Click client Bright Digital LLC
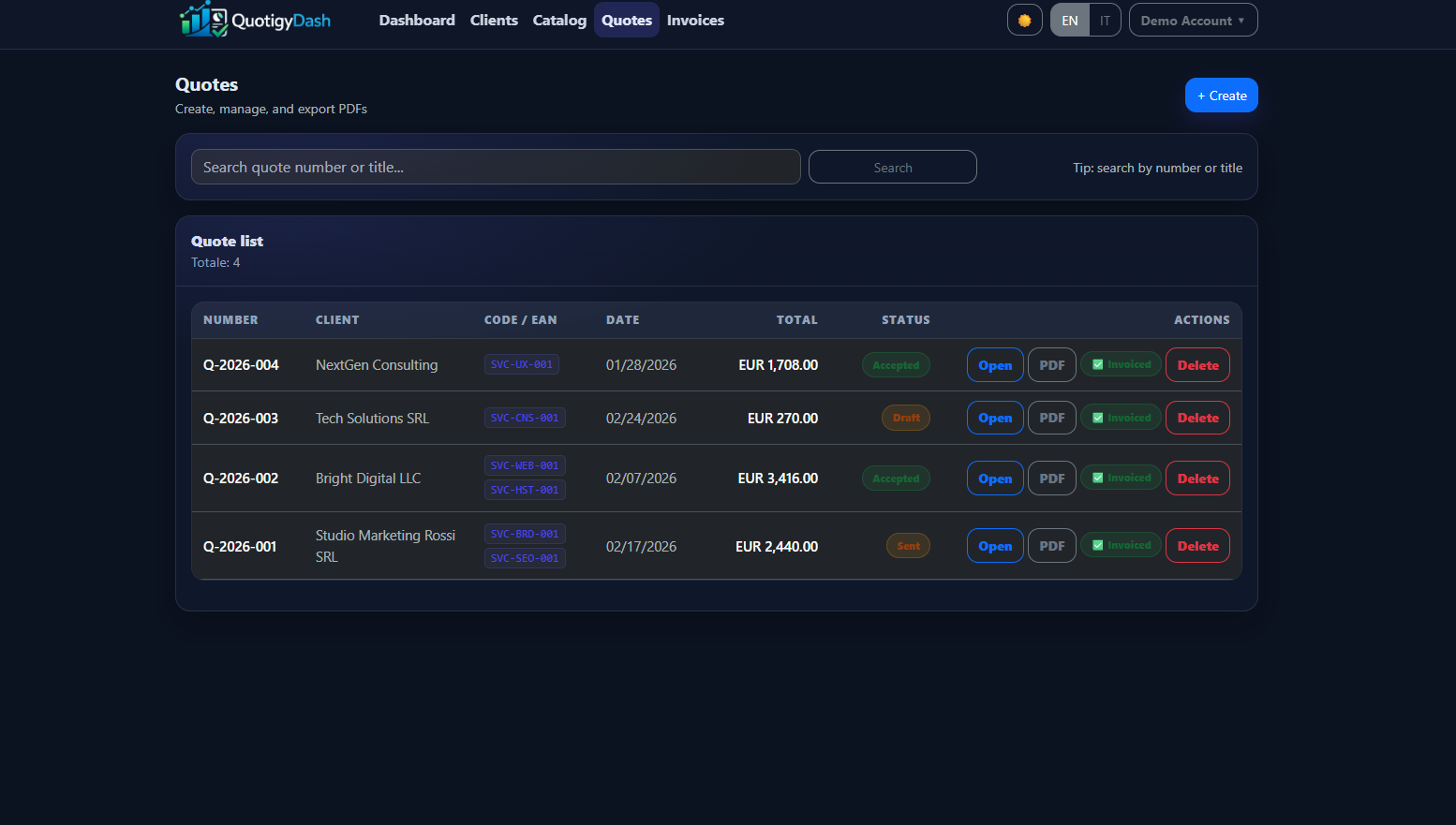Screen dimensions: 1456x825 368,479
